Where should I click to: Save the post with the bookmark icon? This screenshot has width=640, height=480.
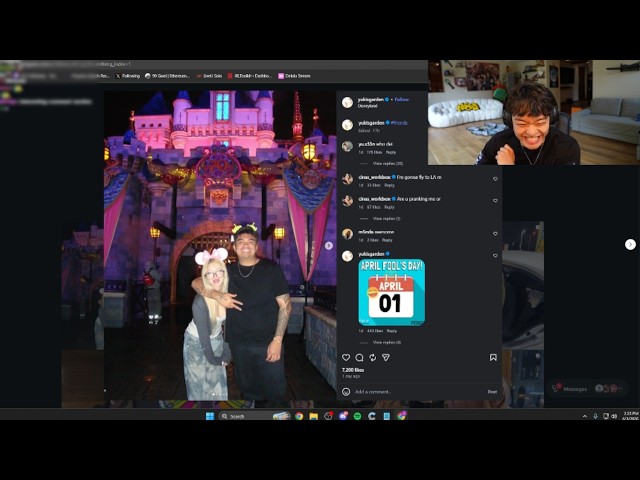click(x=493, y=358)
